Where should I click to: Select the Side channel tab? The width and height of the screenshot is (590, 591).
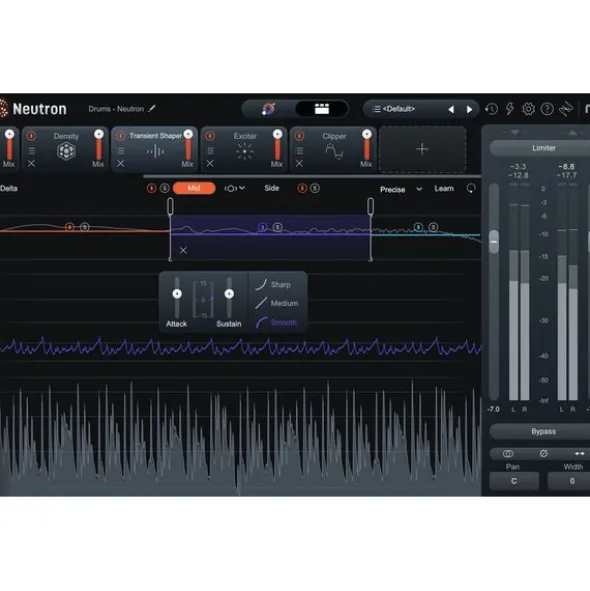[x=271, y=188]
